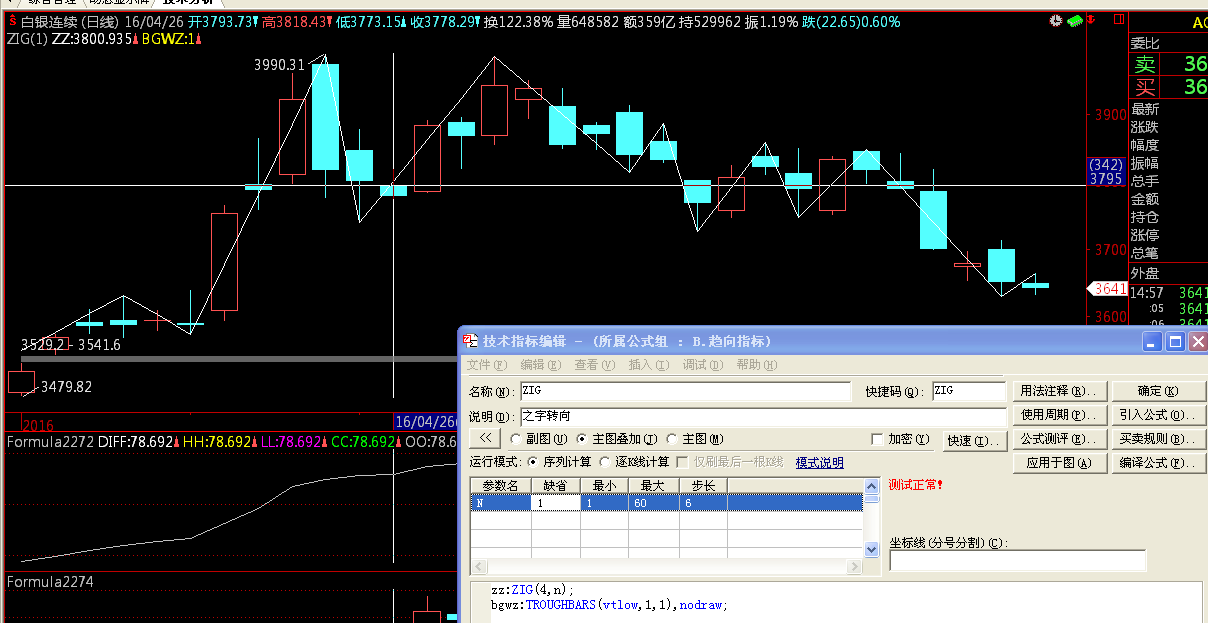The width and height of the screenshot is (1208, 623).
Task: Click the 快速 button
Action: (975, 440)
